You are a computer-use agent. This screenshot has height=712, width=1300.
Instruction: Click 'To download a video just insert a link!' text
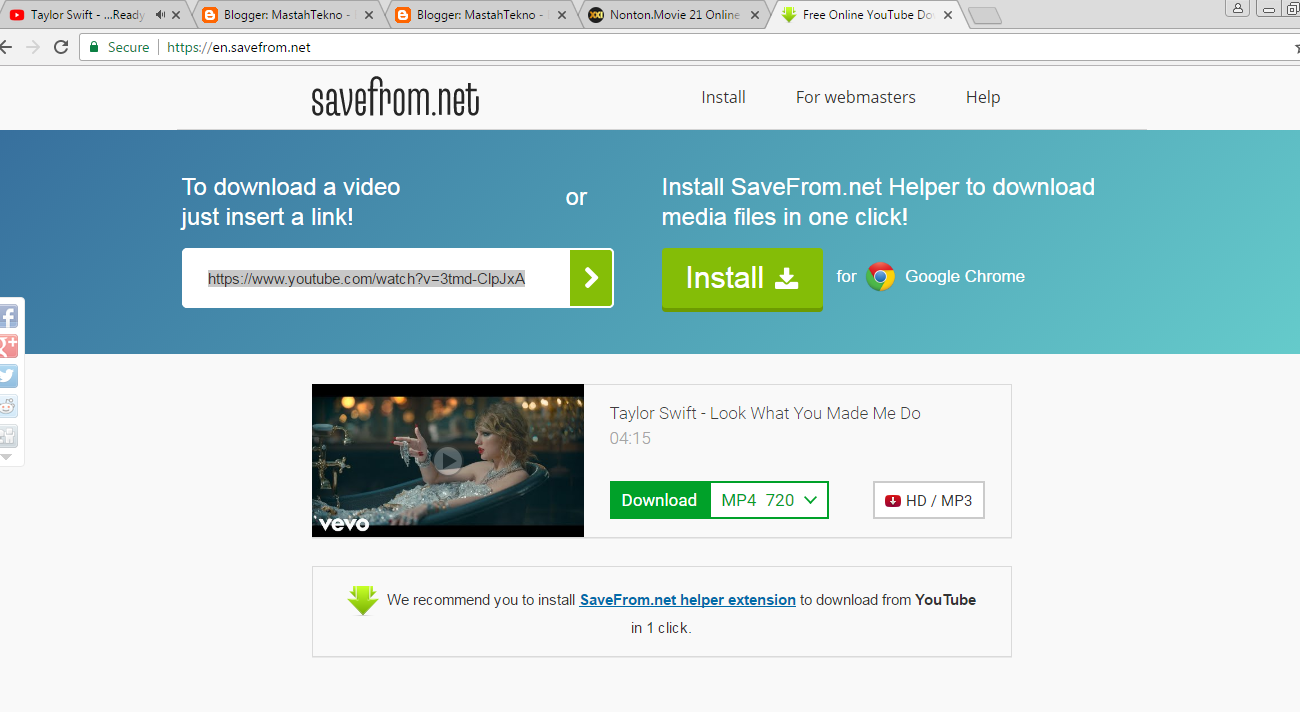pos(291,202)
